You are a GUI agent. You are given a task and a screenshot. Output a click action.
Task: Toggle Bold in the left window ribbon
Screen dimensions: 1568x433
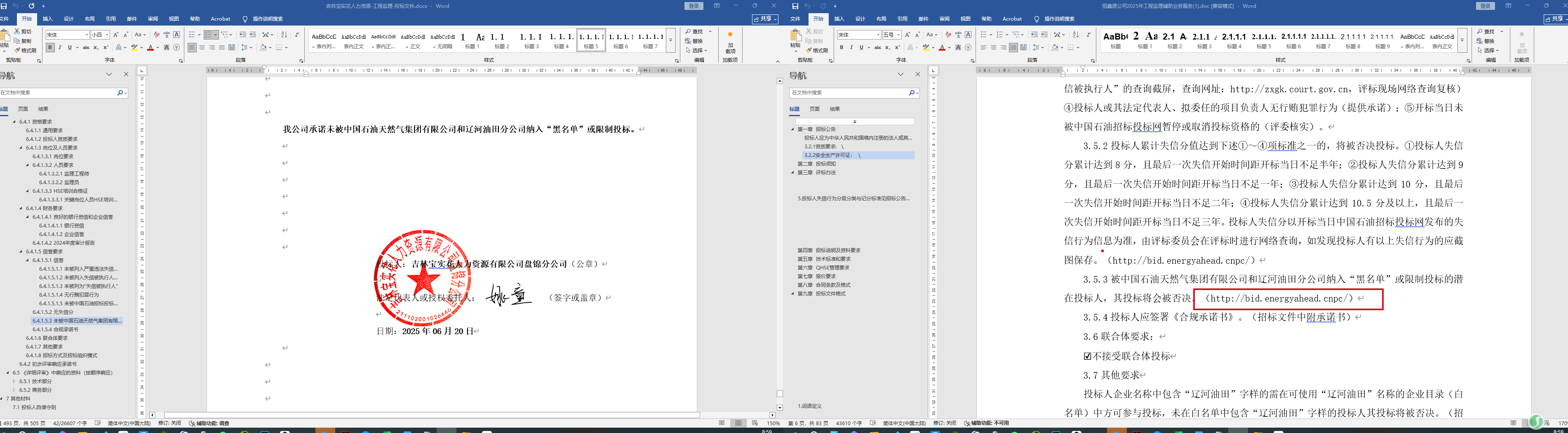50,47
